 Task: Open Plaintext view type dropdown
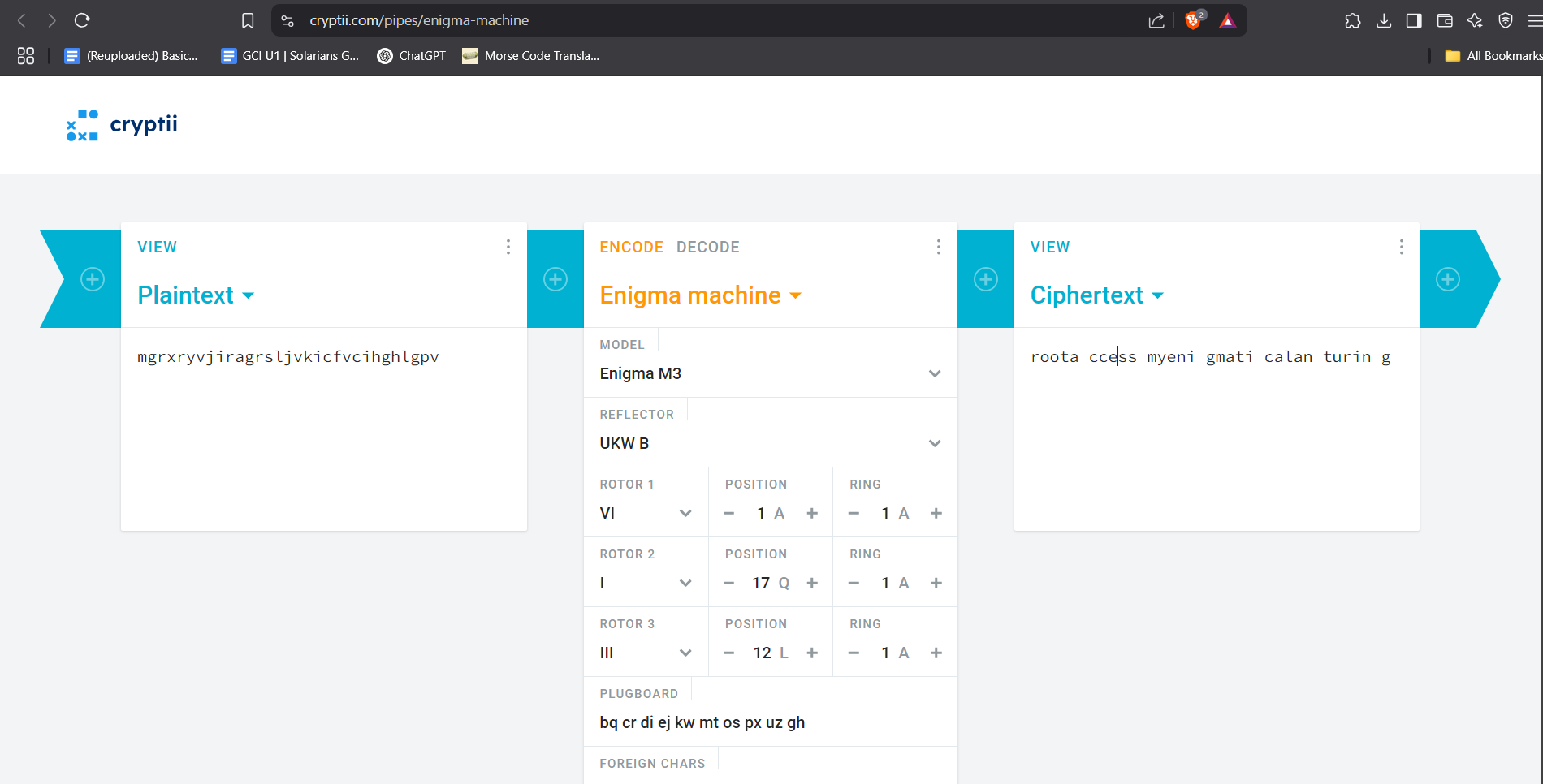tap(196, 295)
